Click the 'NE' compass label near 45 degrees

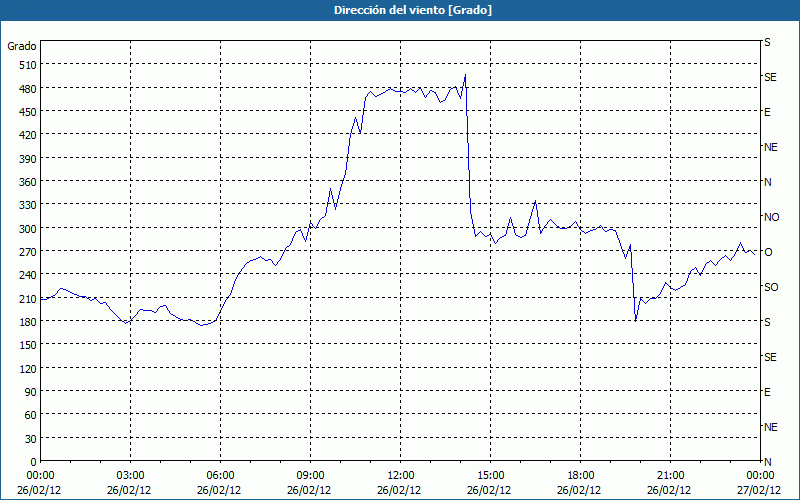point(771,427)
